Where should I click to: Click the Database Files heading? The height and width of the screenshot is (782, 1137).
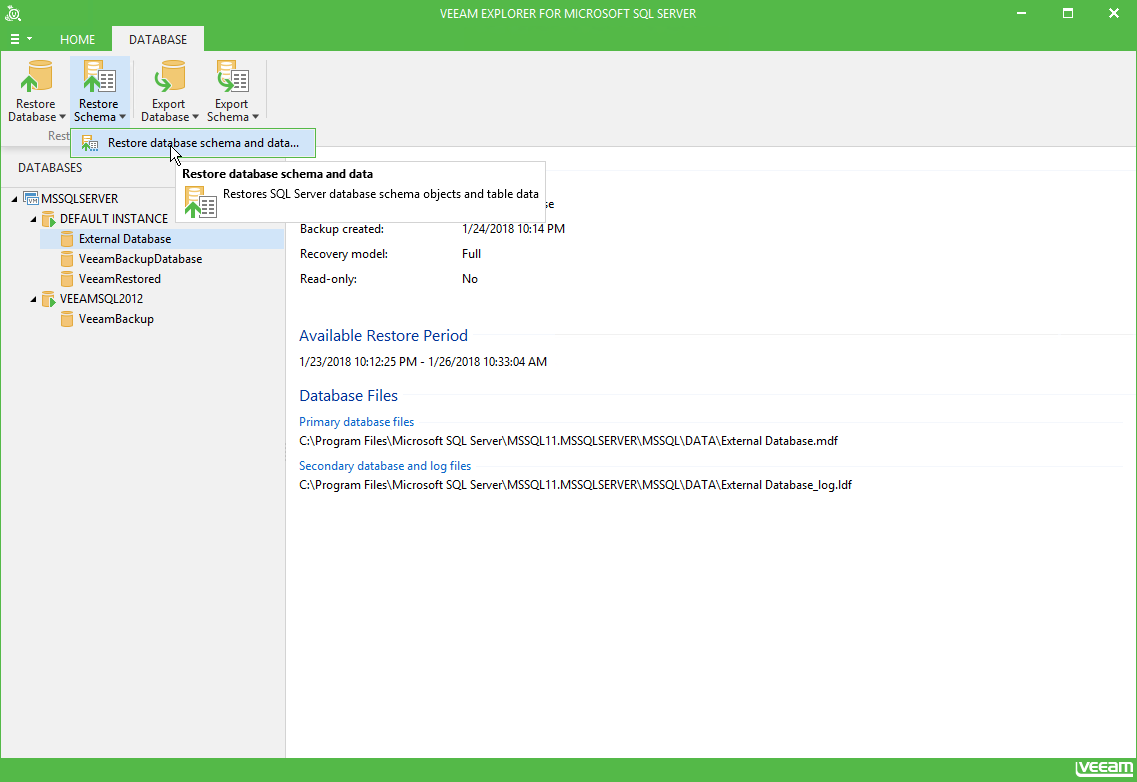(349, 396)
